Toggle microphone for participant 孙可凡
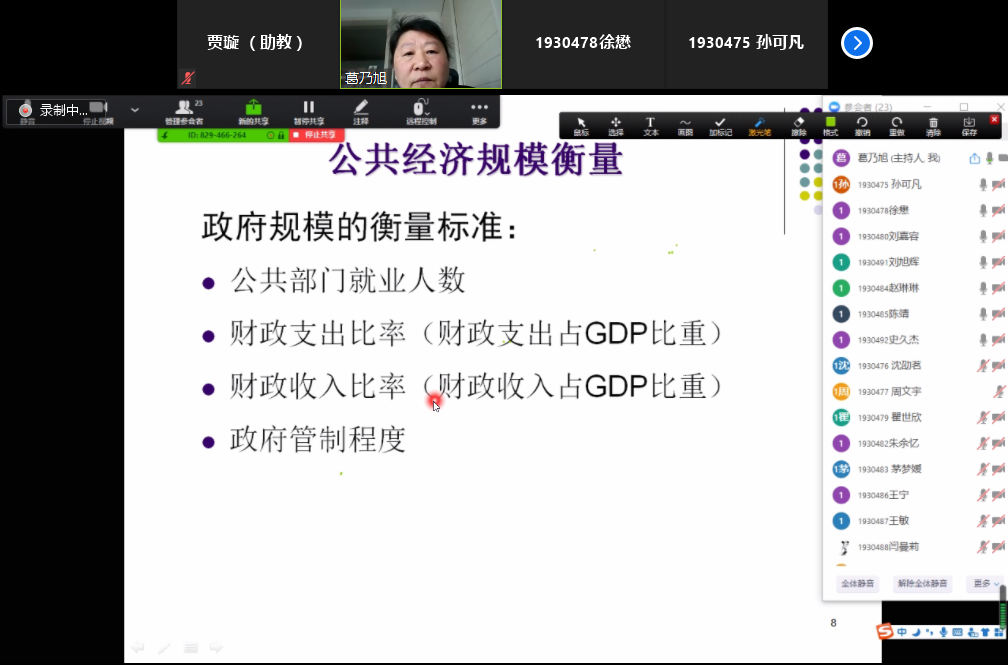Screen dimensions: 1008x665 click(x=983, y=184)
